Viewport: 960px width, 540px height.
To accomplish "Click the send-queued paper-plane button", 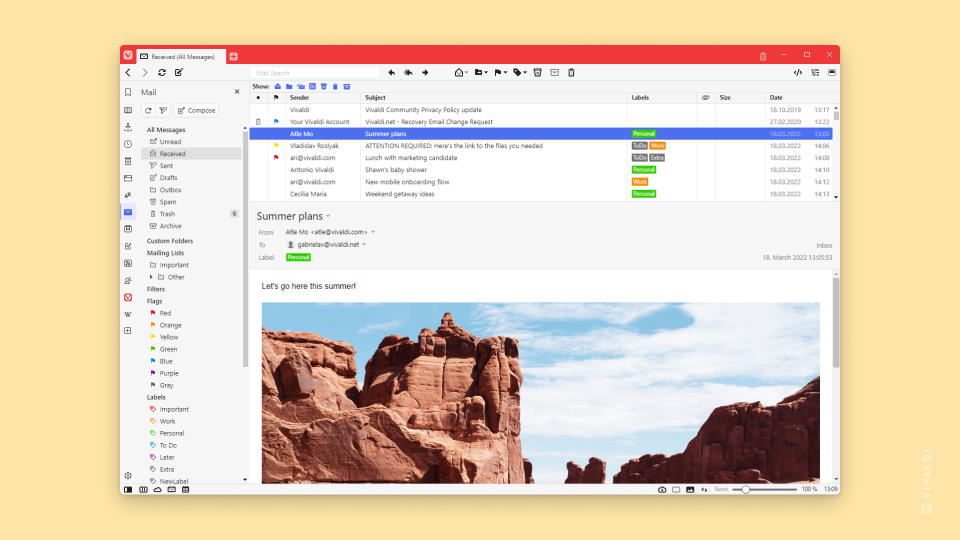I will tap(163, 111).
